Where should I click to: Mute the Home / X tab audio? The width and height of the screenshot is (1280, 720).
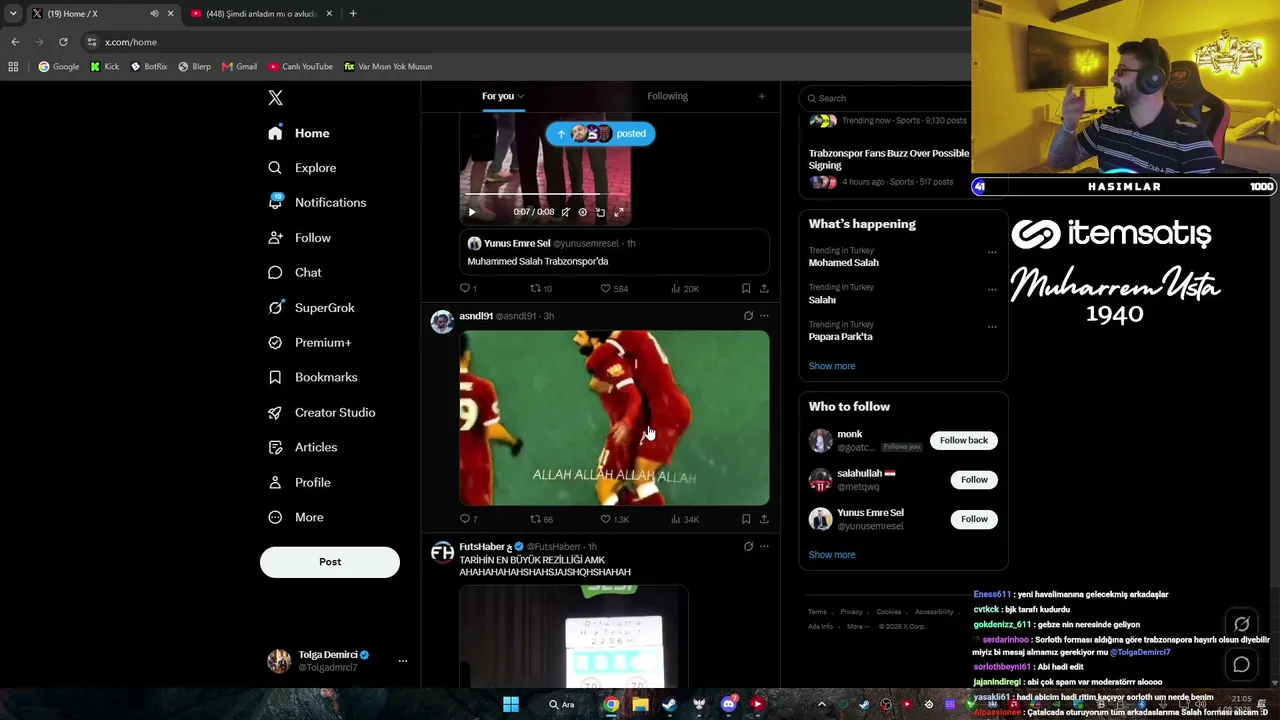coord(154,14)
